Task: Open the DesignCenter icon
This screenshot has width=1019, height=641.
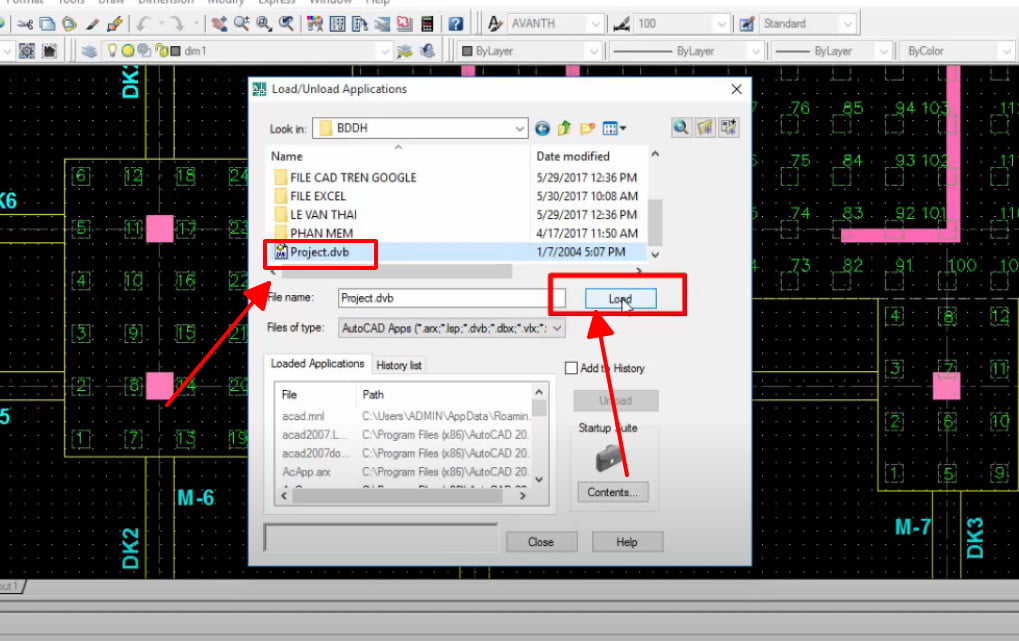Action: 338,24
